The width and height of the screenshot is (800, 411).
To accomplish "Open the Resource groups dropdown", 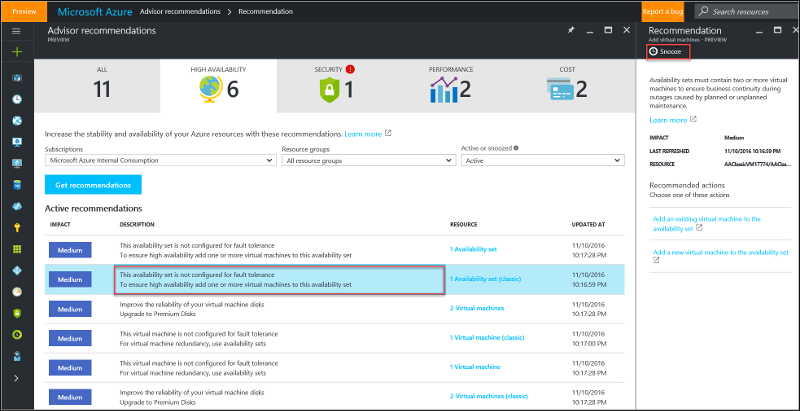I will 367,159.
